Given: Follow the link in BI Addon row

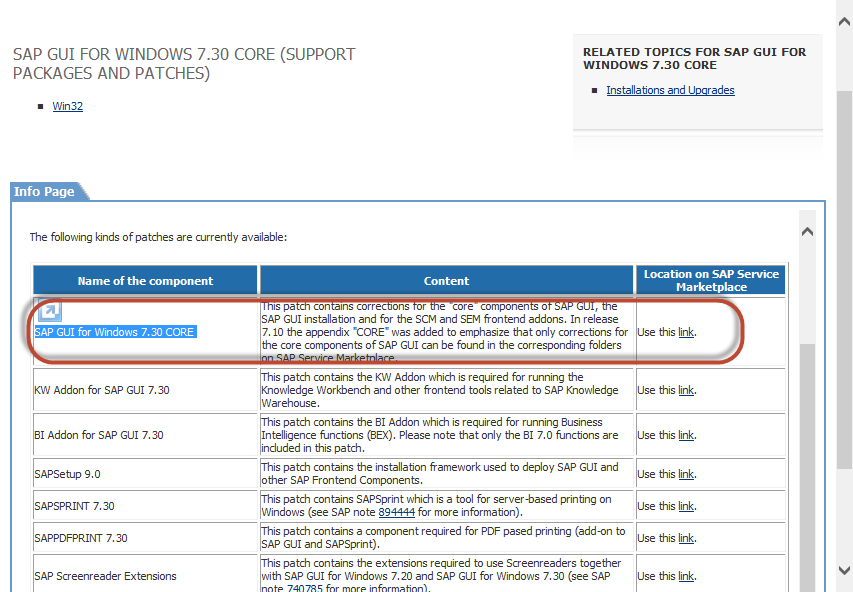Looking at the screenshot, I should pyautogui.click(x=686, y=435).
